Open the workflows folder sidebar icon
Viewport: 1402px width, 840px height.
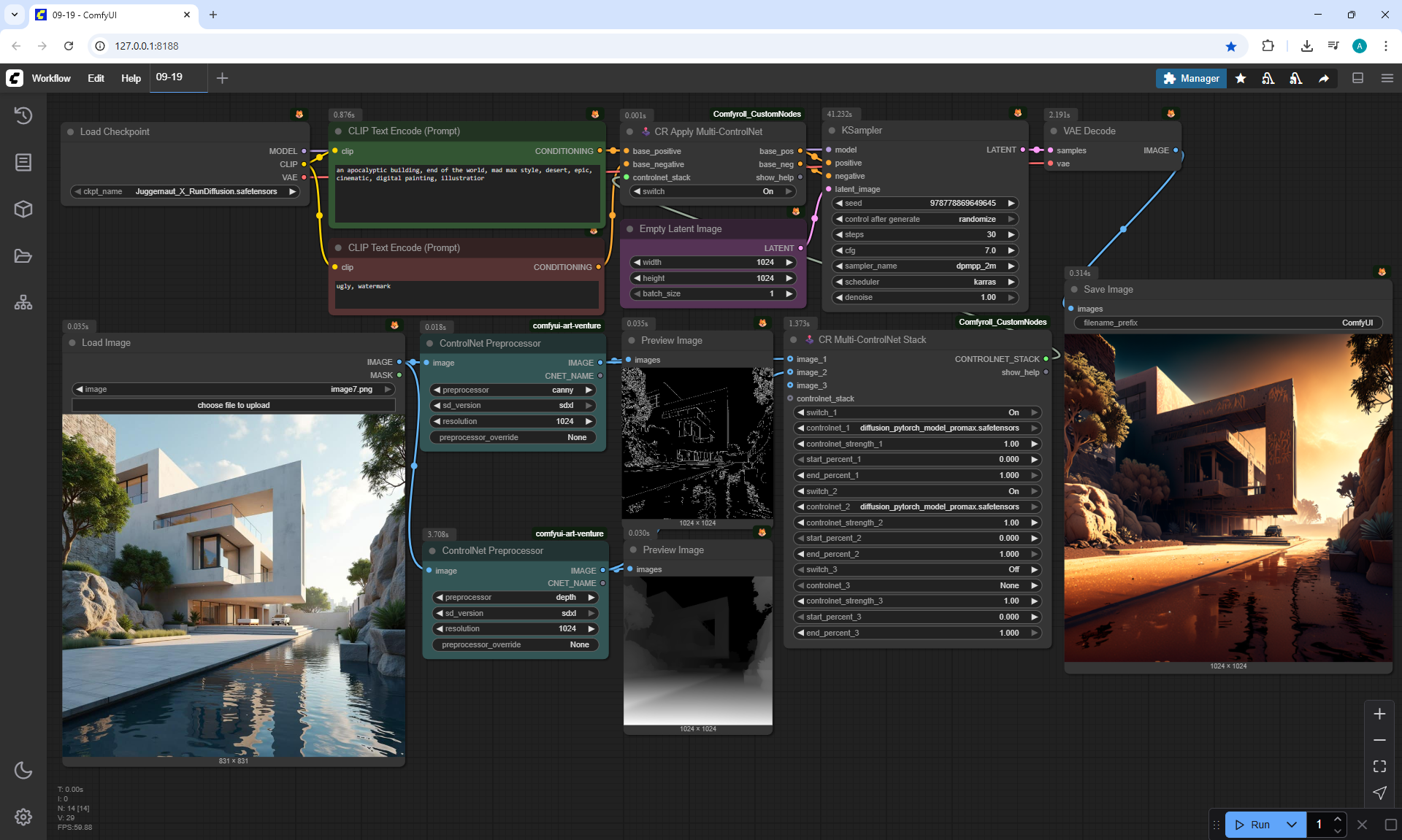click(23, 256)
